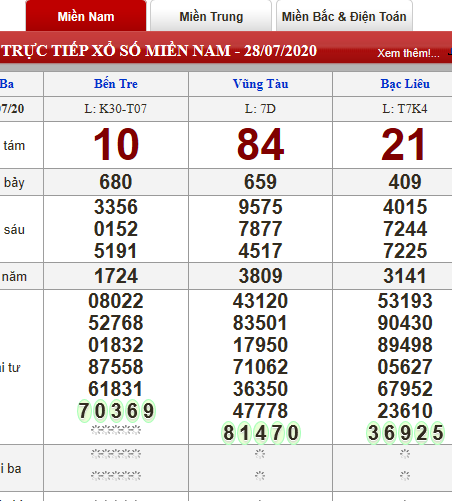Viewport: 452px width, 501px height.
Task: Open the Bạc Liêu province link
Action: click(x=405, y=84)
